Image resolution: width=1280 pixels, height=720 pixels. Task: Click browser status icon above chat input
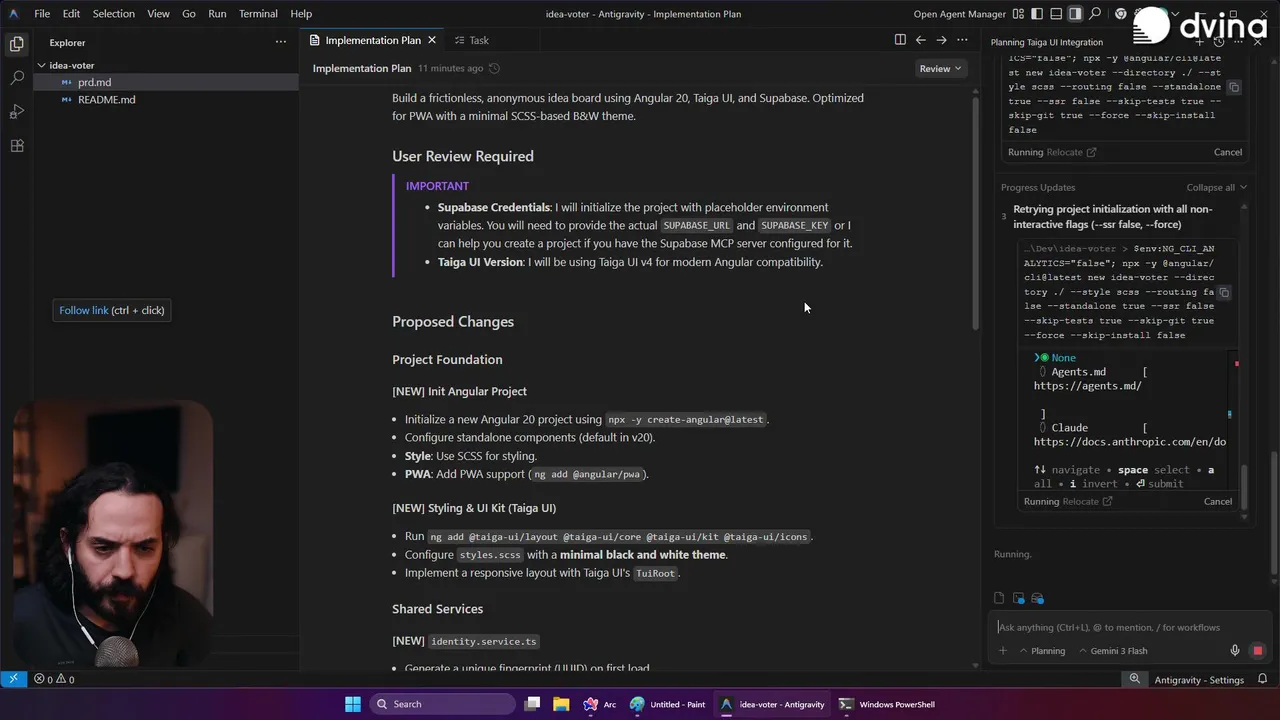(1037, 598)
